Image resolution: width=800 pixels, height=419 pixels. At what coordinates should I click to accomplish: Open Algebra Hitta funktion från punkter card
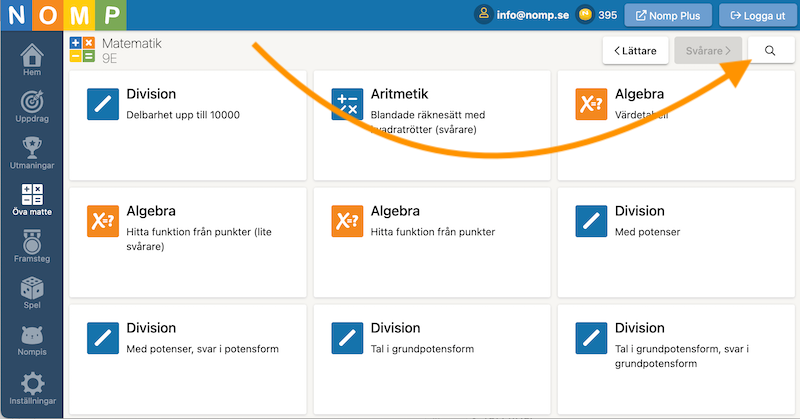pos(432,242)
